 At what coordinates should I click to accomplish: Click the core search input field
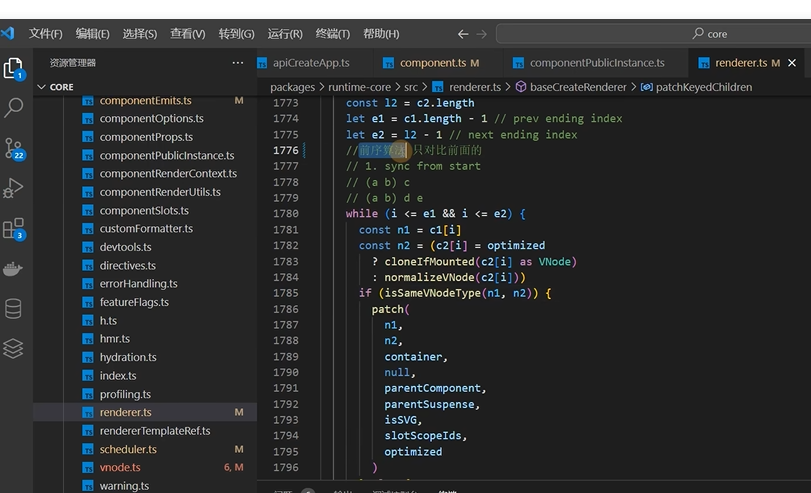coord(654,34)
